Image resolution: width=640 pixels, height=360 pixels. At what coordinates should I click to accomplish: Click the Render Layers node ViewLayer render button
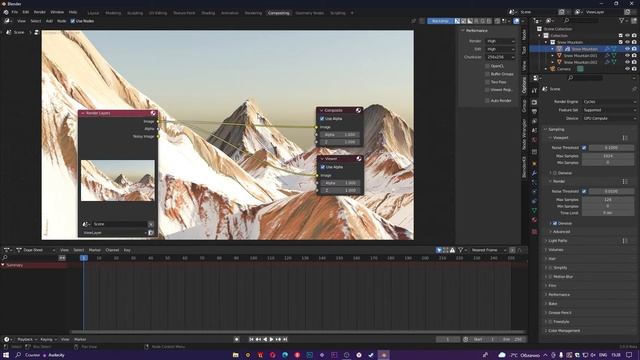[x=151, y=233]
